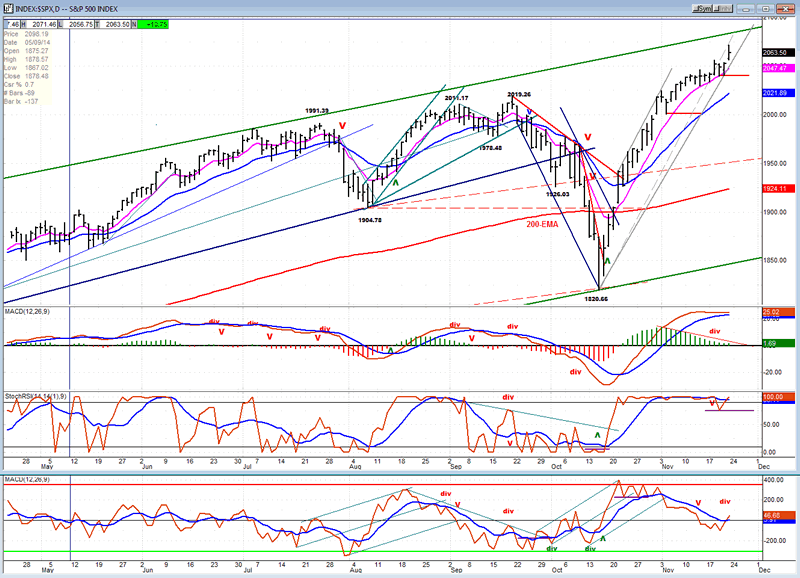Toggle the Intv link checkbox in title bar

coord(723,9)
